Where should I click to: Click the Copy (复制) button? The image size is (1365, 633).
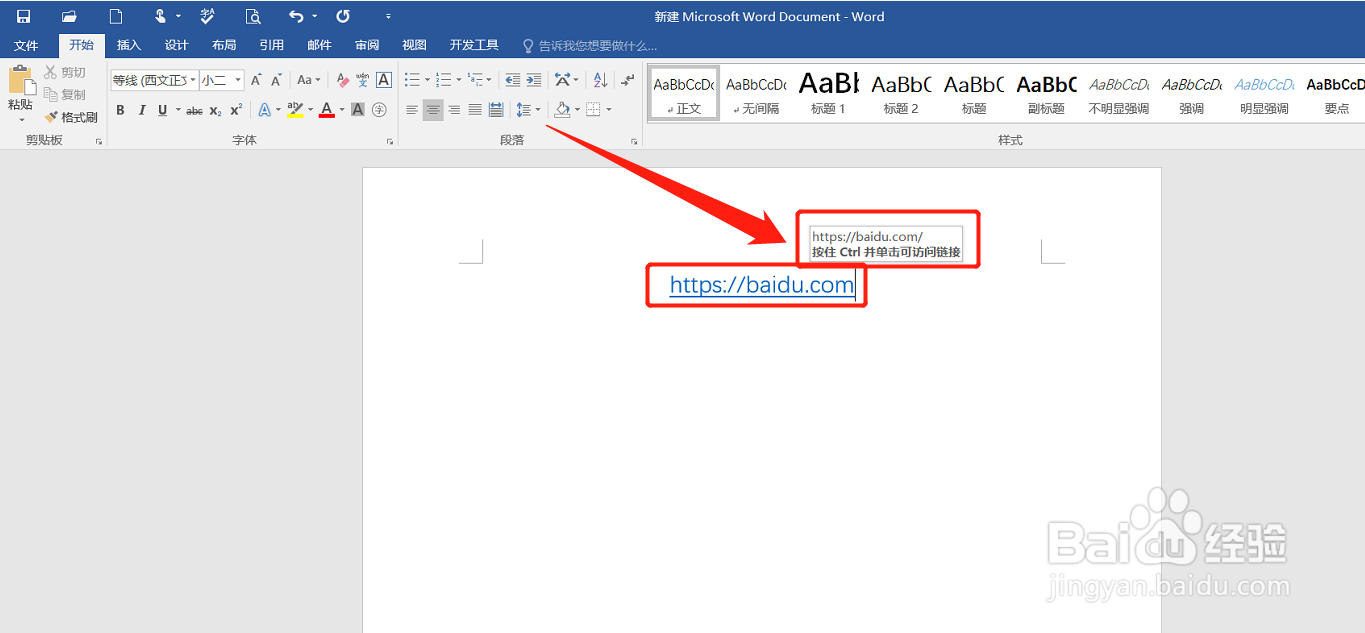(x=66, y=94)
